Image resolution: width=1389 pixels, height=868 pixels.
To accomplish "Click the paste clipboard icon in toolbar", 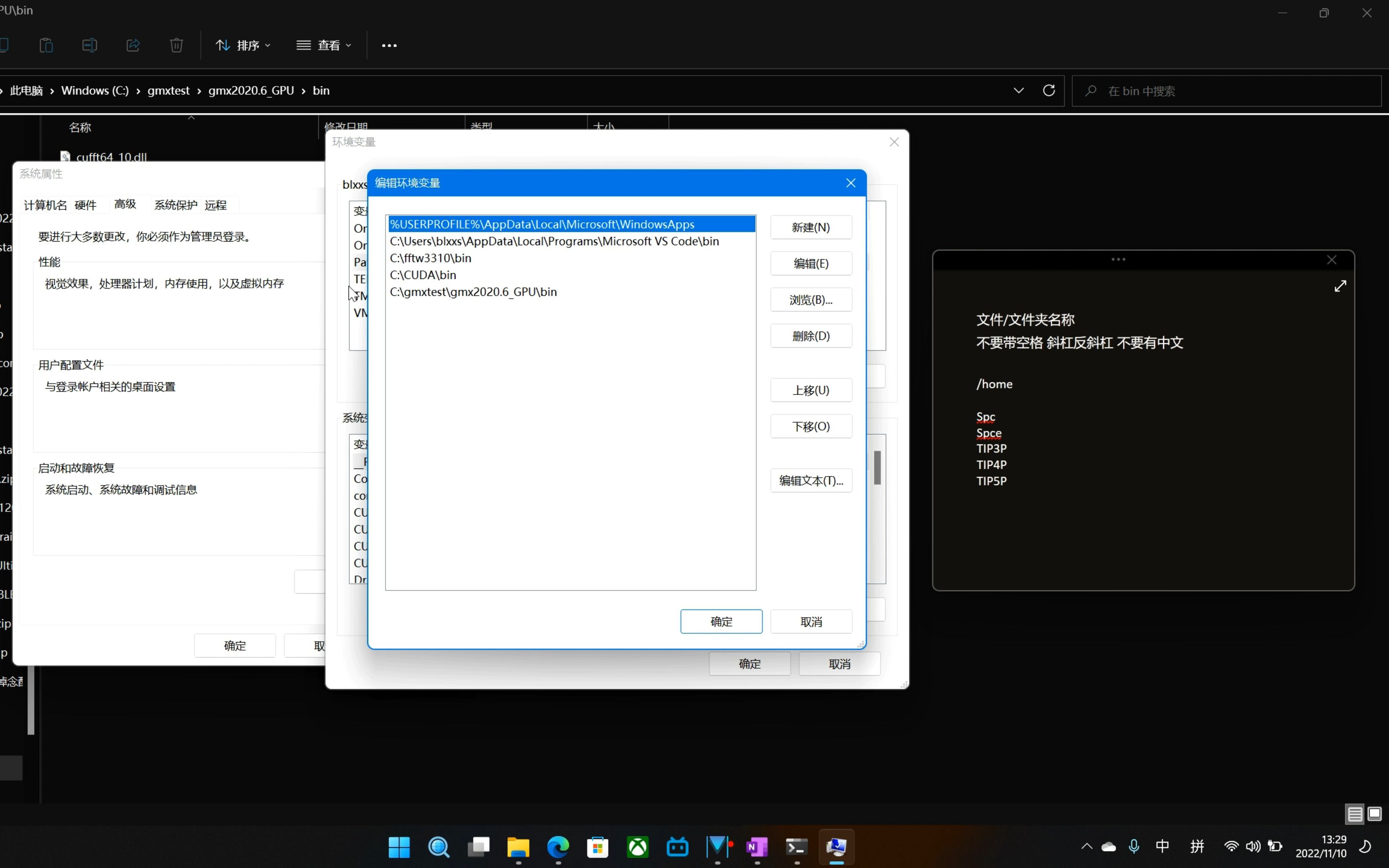I will click(x=46, y=45).
